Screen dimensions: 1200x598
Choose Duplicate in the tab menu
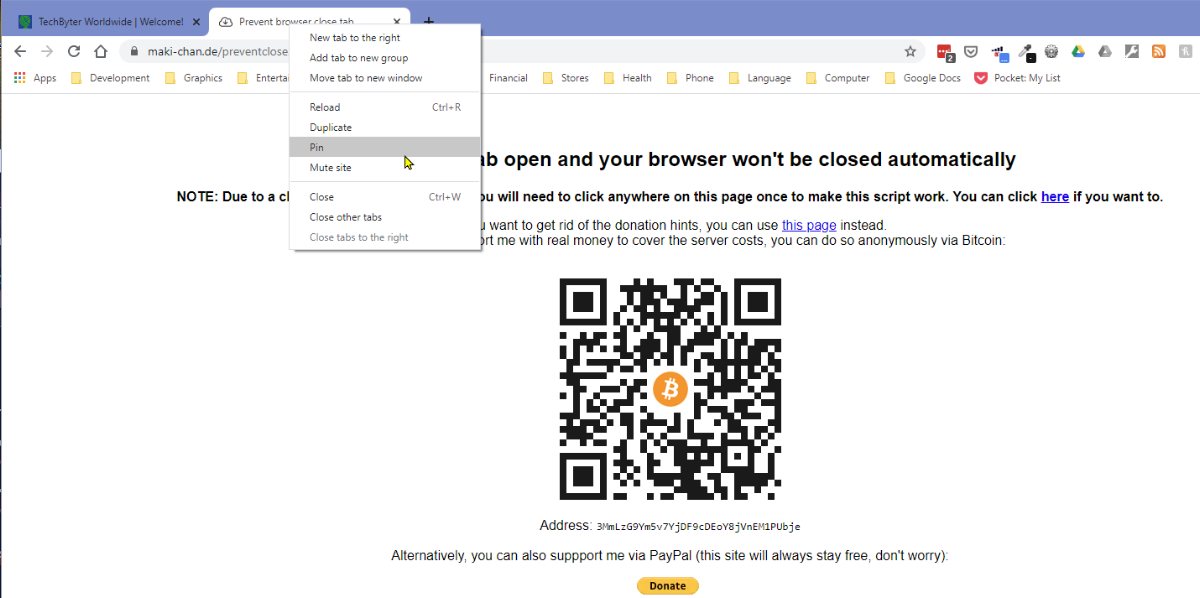pyautogui.click(x=385, y=127)
